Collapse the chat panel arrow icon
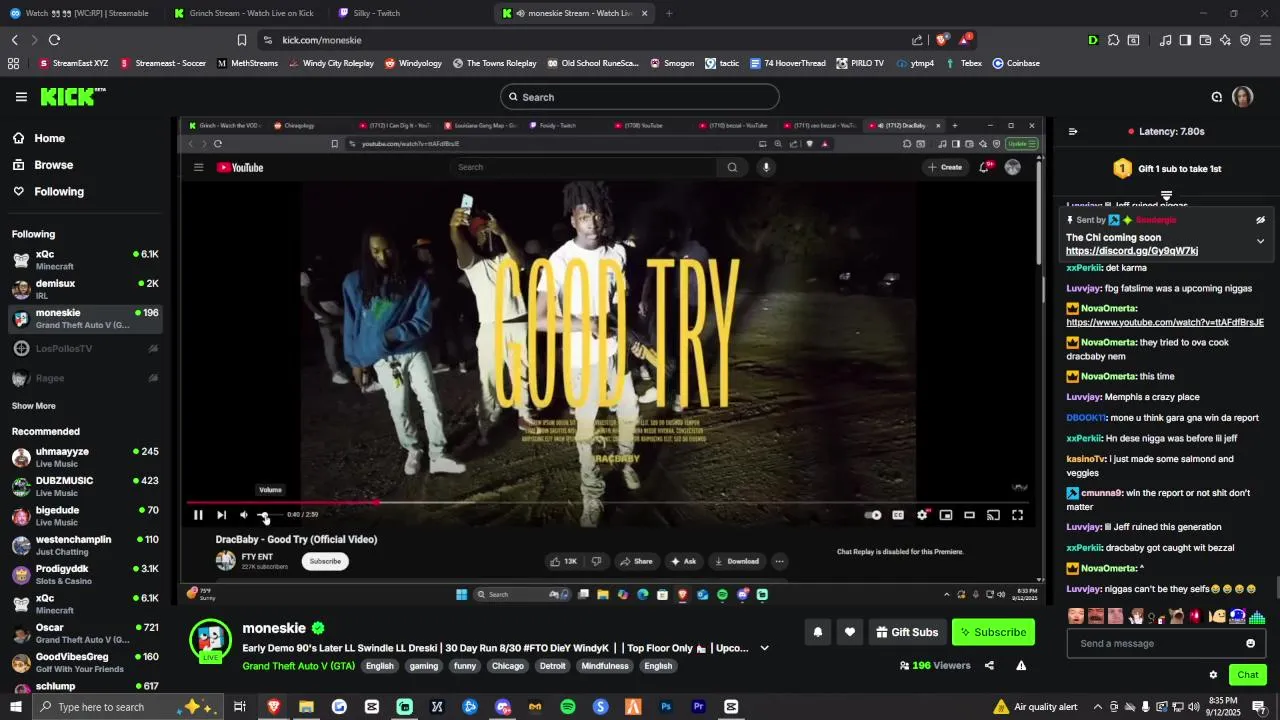The height and width of the screenshot is (720, 1280). 1073,131
